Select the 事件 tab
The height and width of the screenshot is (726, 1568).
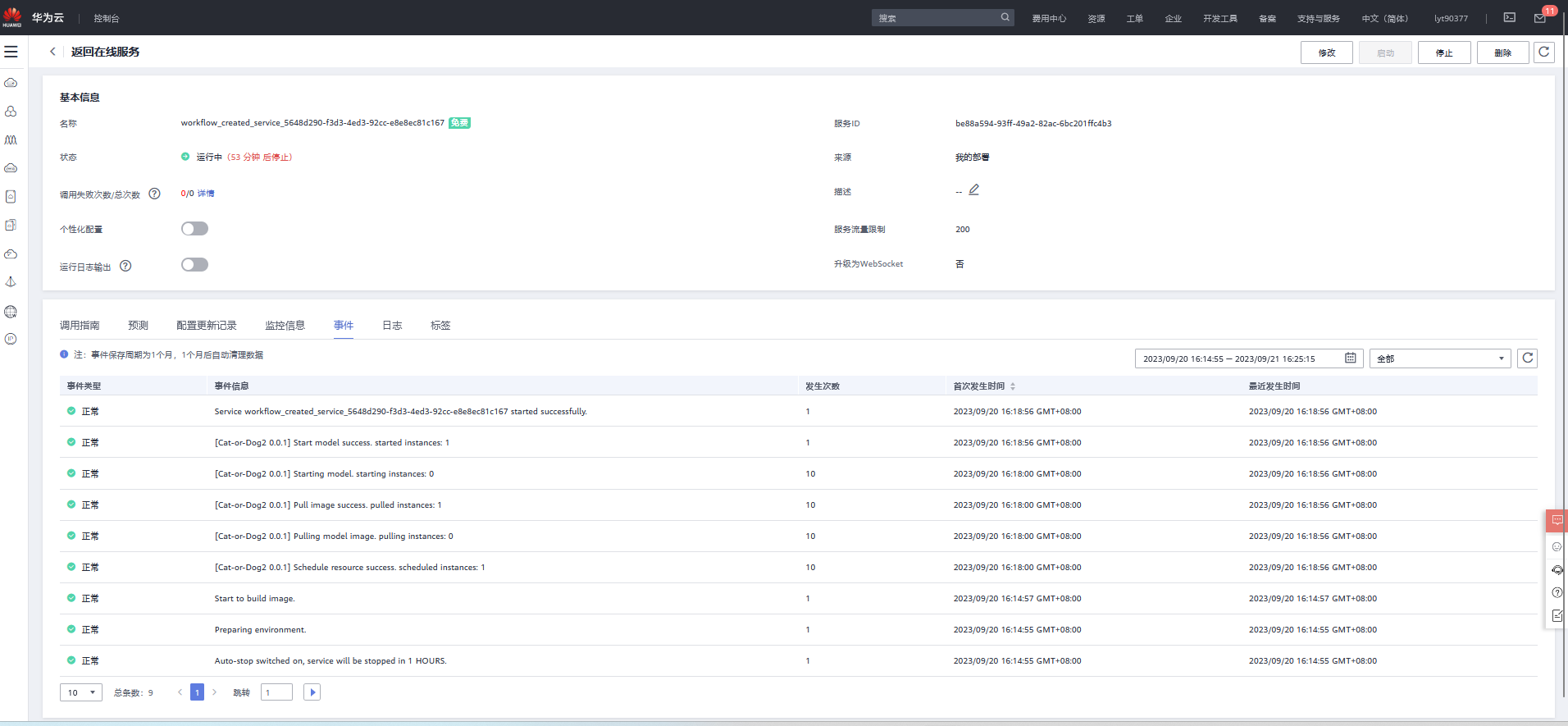[x=344, y=326]
